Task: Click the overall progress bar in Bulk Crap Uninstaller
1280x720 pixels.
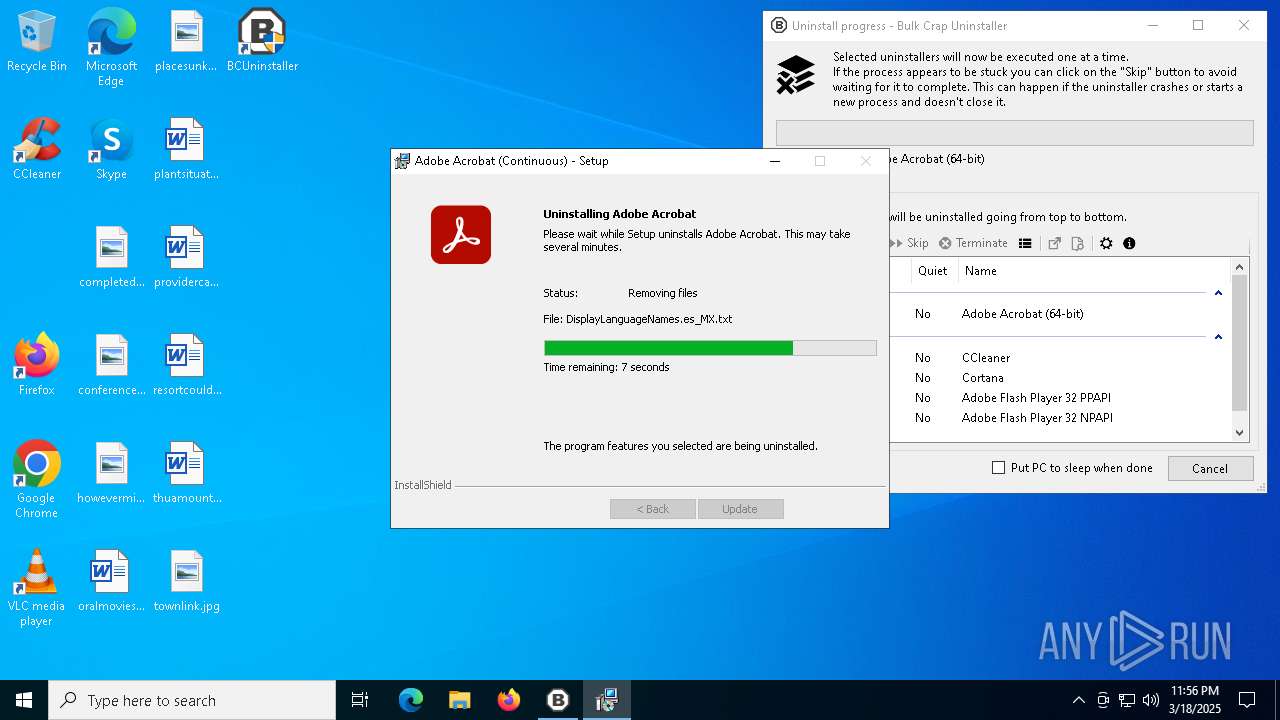Action: click(x=1014, y=133)
